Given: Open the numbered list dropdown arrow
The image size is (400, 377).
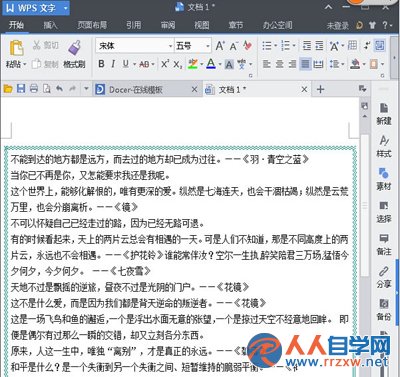Looking at the screenshot, I should (294, 46).
